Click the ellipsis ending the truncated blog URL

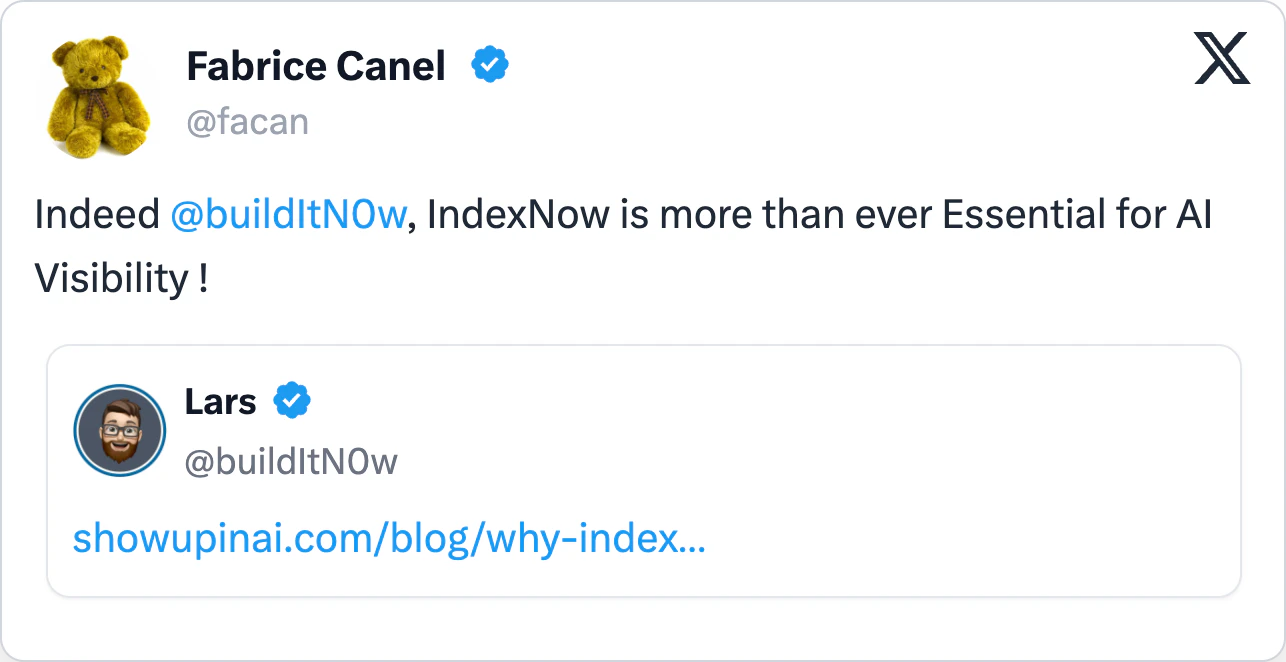(x=693, y=540)
